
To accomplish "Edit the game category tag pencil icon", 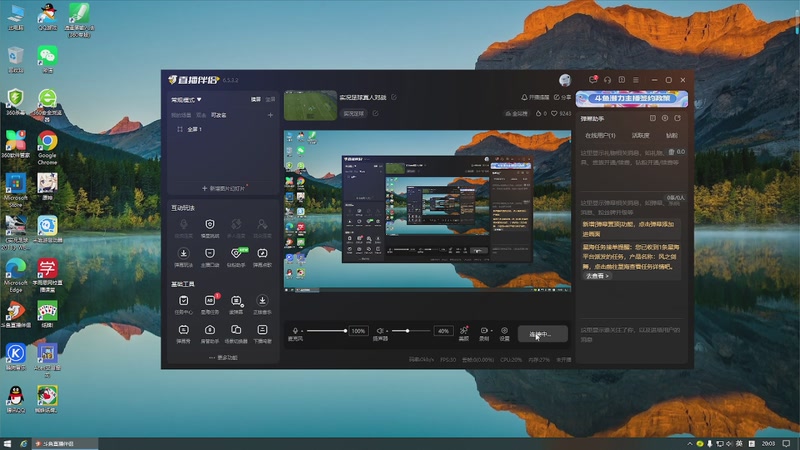I will click(376, 113).
